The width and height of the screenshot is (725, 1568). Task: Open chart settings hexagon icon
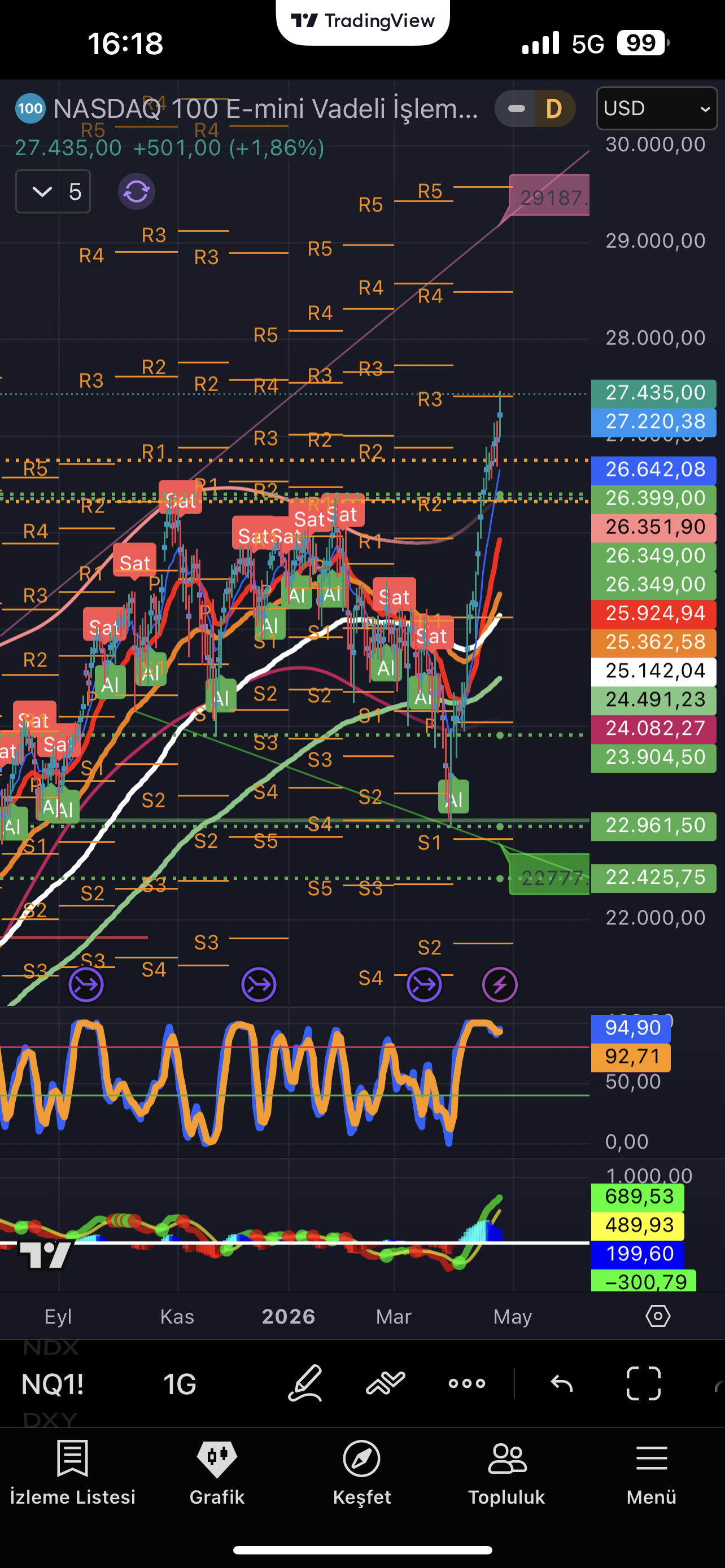[x=657, y=1316]
